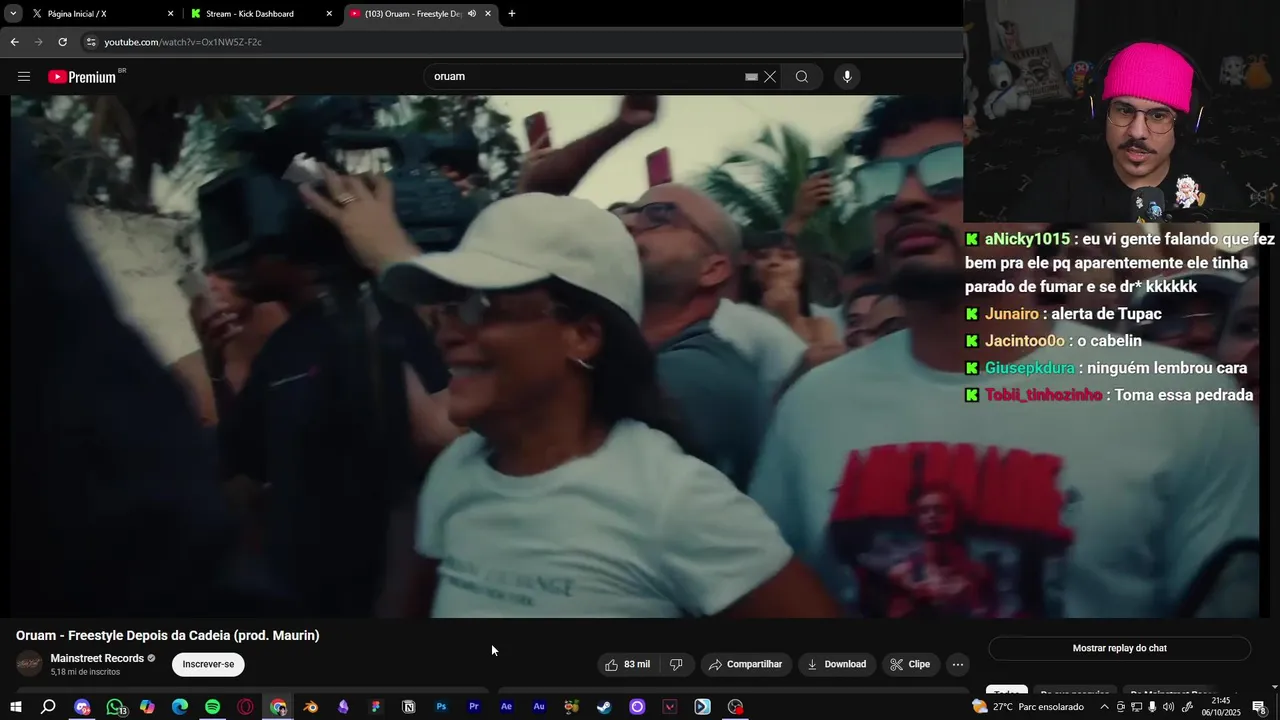Click subscriber count 5,18 mi de inscritos
The width and height of the screenshot is (1280, 720).
(85, 672)
